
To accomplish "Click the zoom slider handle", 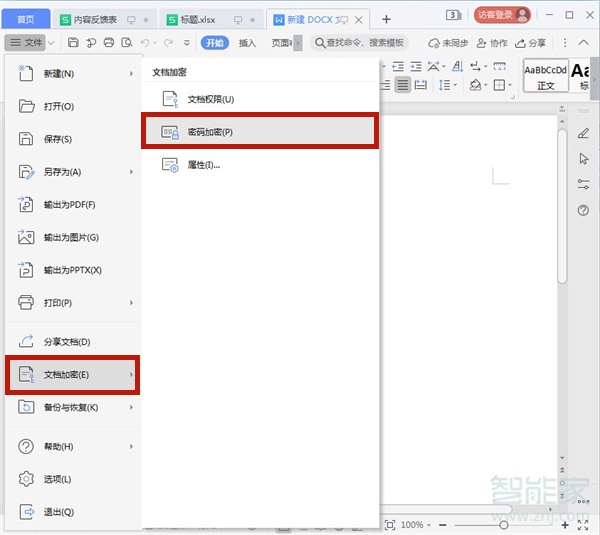I will point(504,525).
